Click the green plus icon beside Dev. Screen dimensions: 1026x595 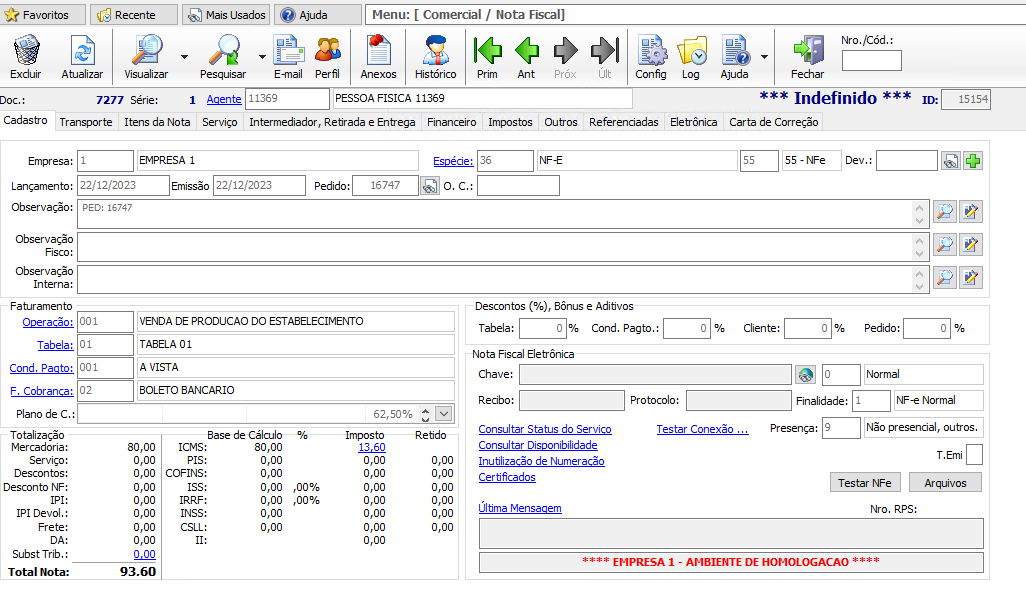tap(973, 161)
